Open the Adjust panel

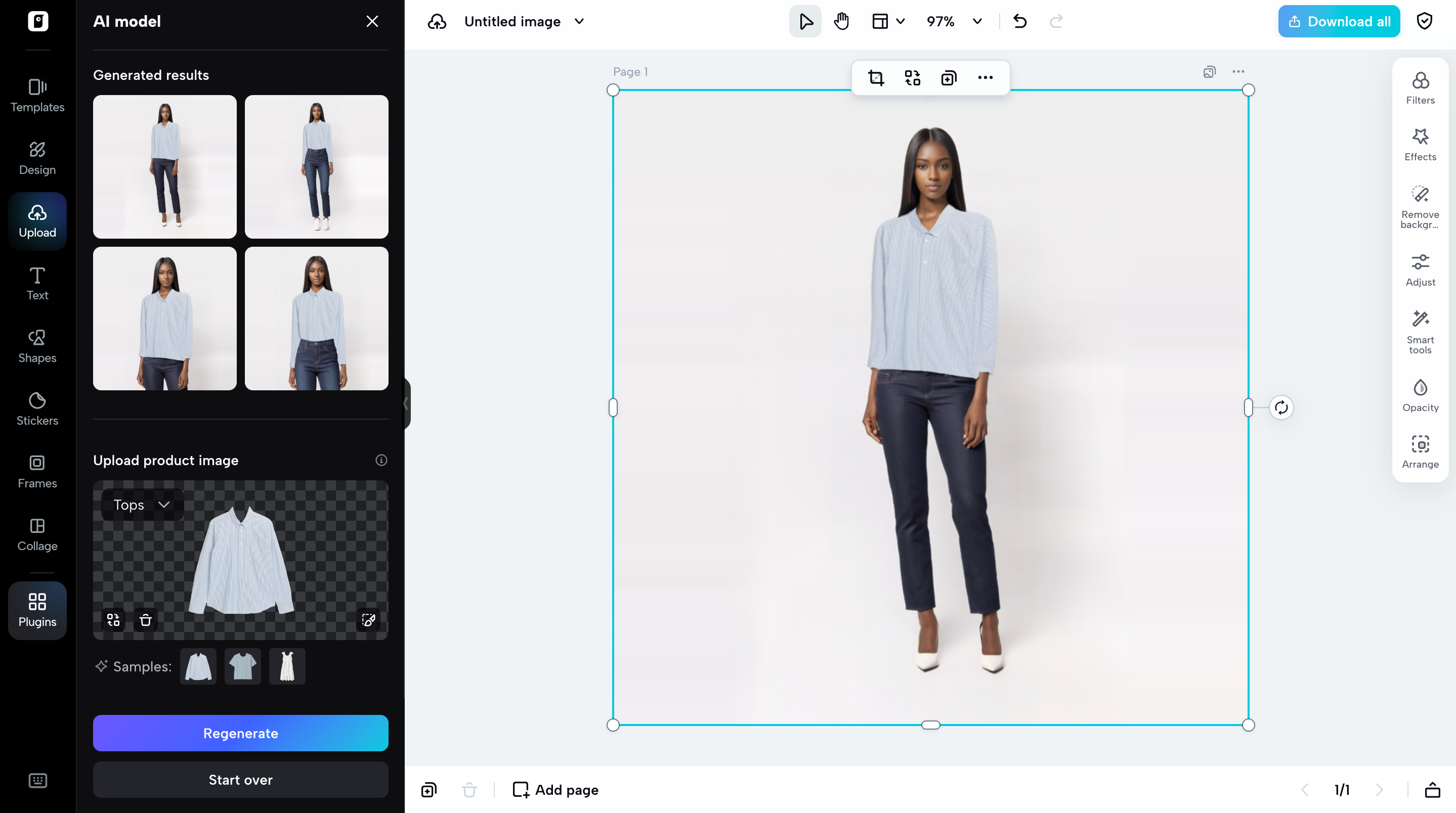click(x=1421, y=269)
